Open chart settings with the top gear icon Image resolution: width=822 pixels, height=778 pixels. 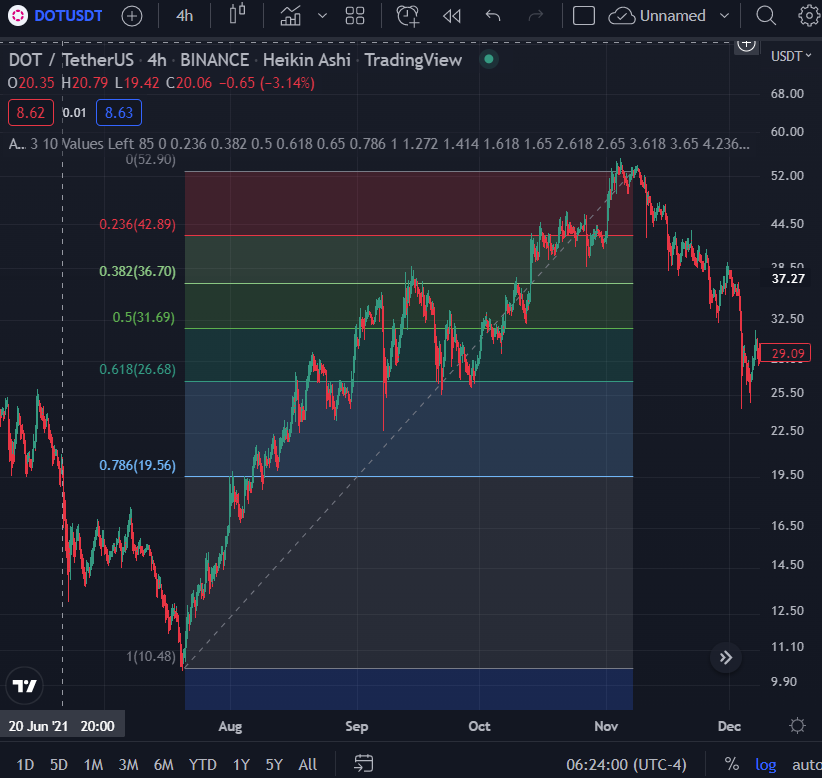(x=809, y=16)
